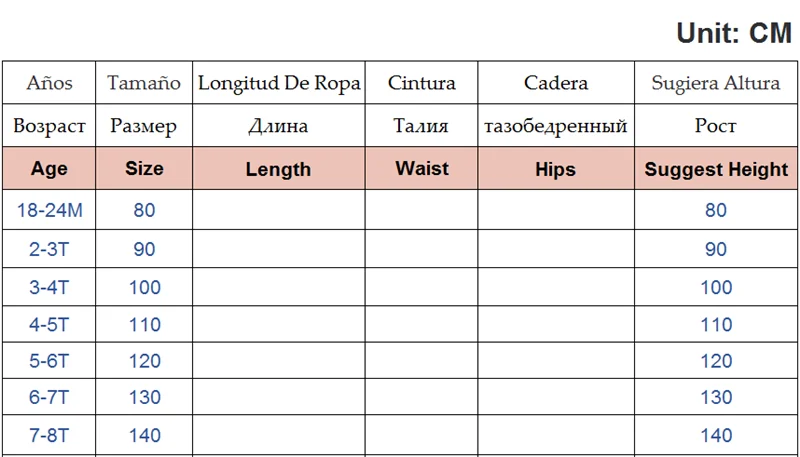Select the Russian Возраст header cell
This screenshot has height=457, width=800.
49,126
